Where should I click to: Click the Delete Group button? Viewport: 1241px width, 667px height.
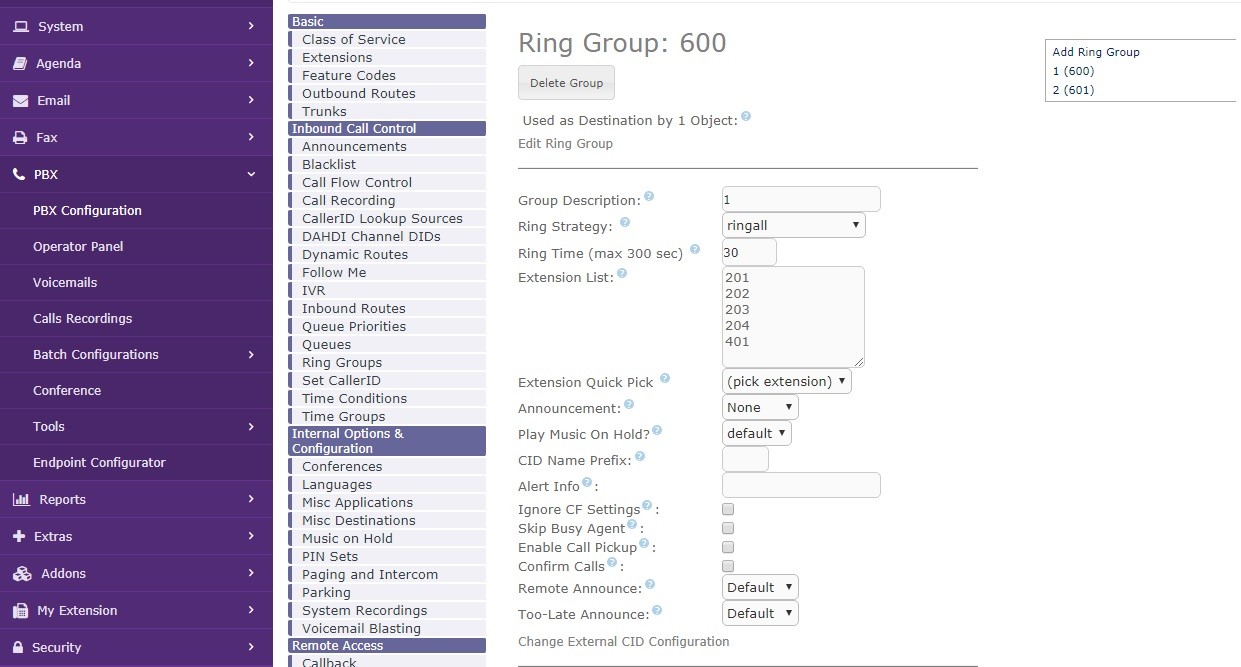pos(566,83)
